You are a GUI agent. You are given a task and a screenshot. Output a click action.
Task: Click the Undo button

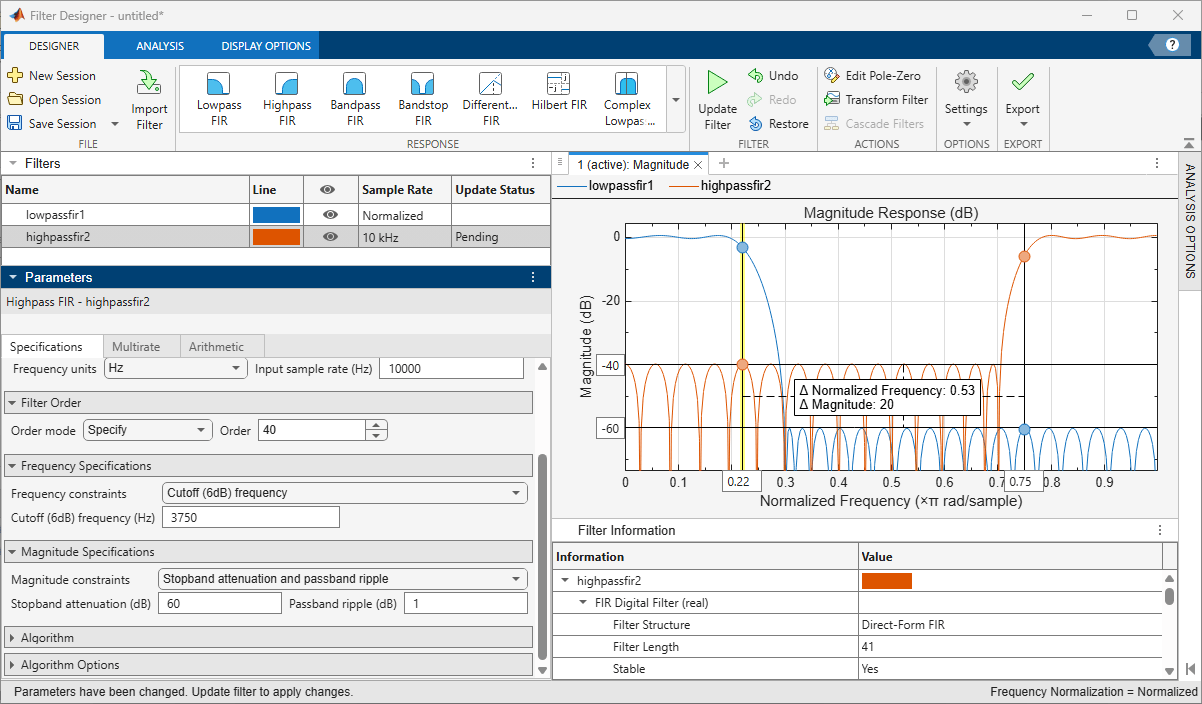(773, 75)
